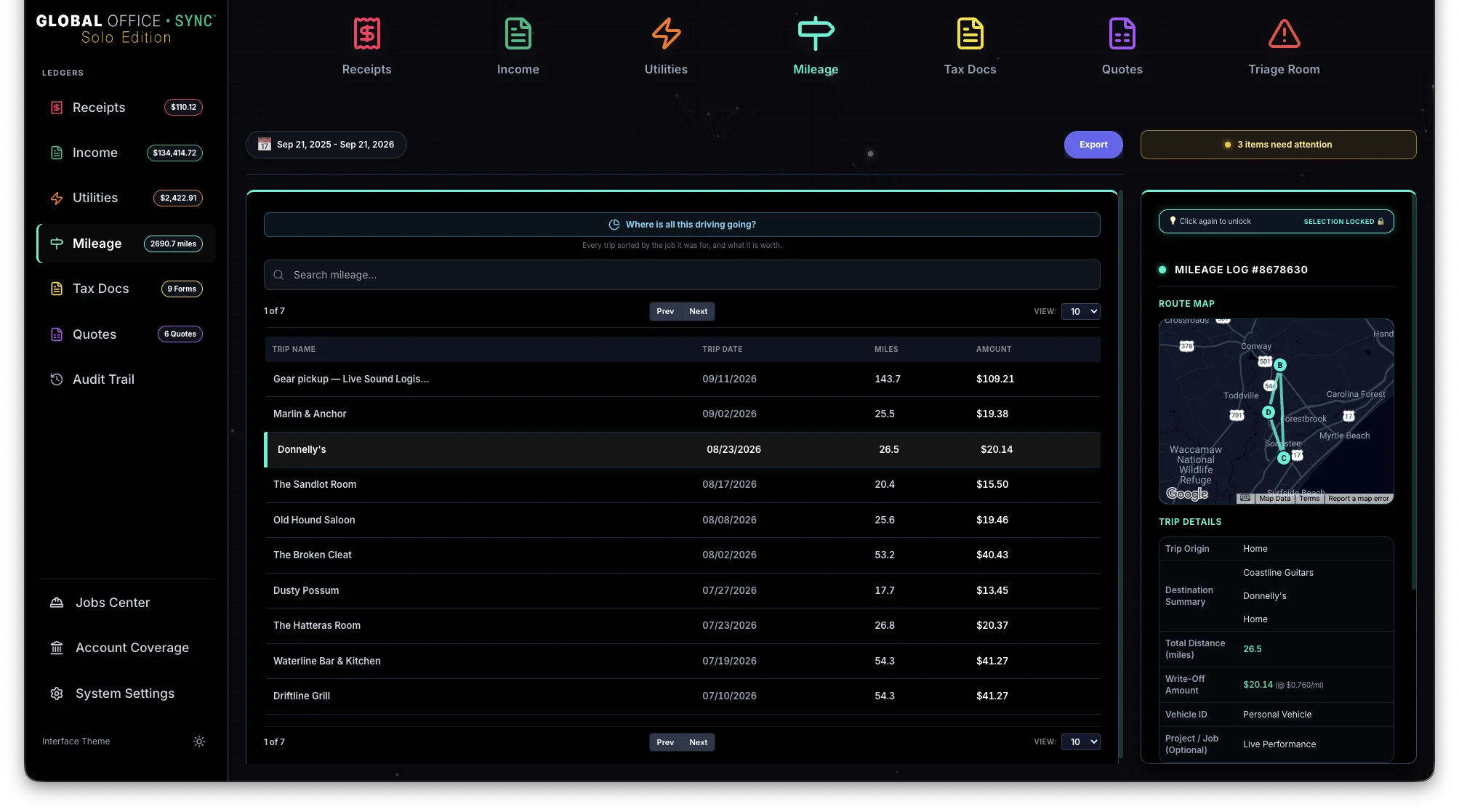Toggle the Interface Theme sun icon

coord(199,741)
